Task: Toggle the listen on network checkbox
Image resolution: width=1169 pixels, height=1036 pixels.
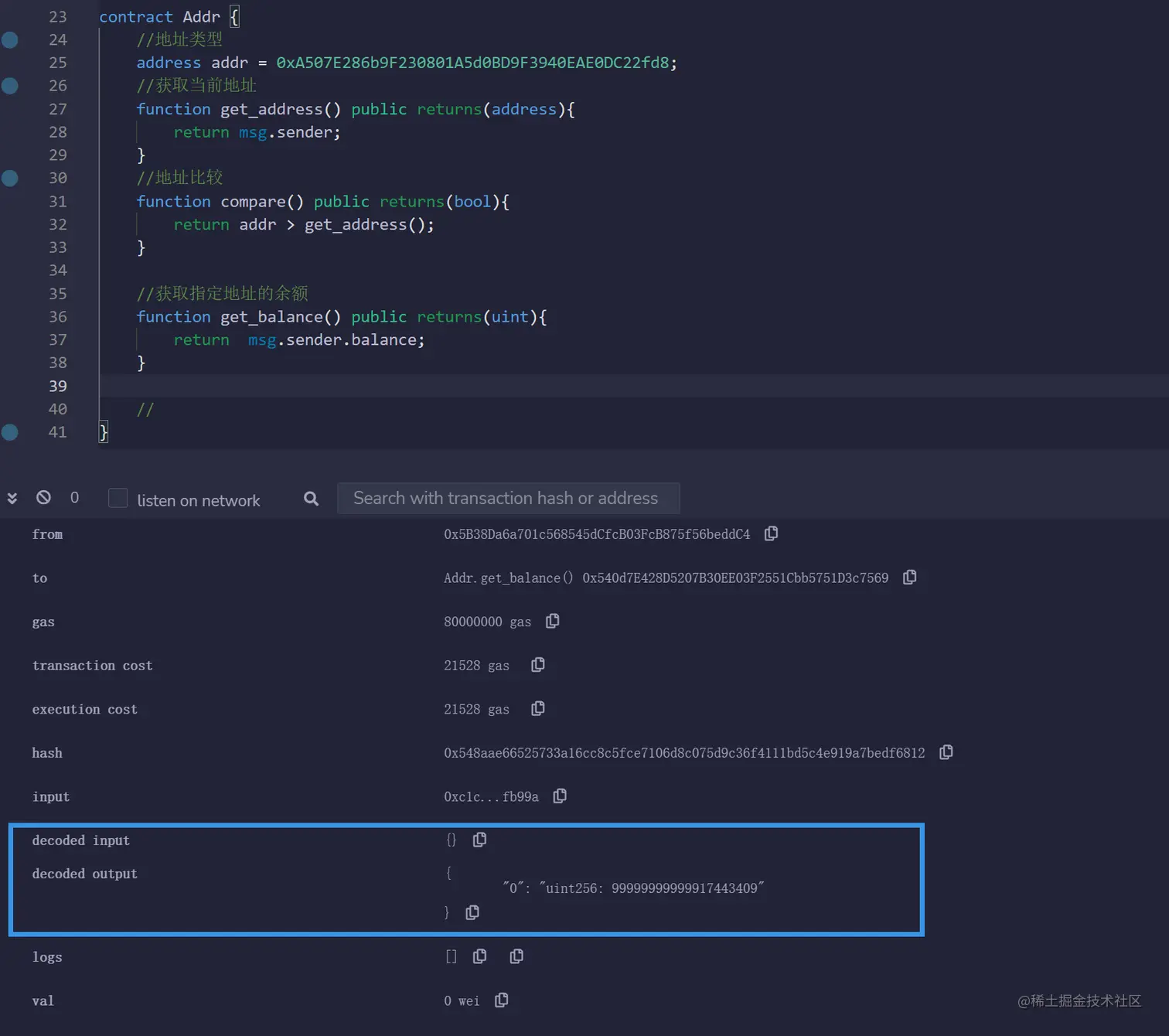Action: [x=118, y=498]
